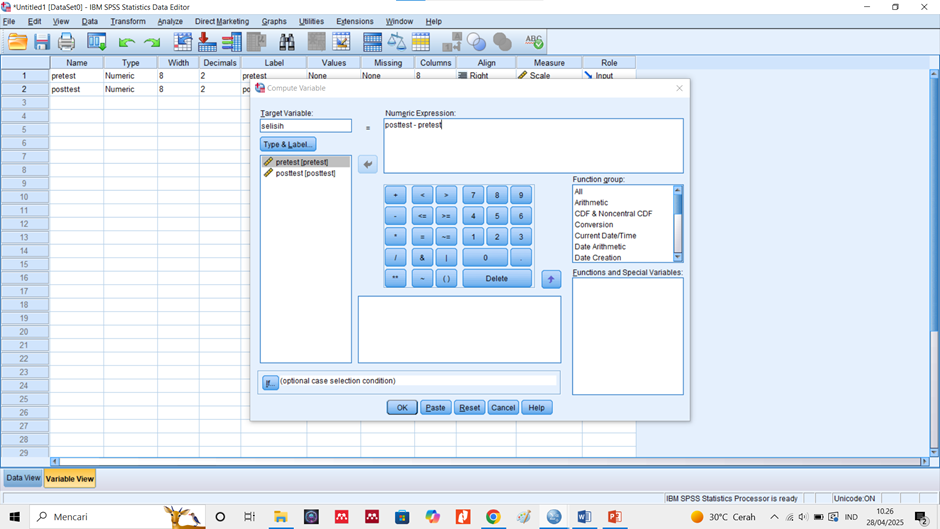Open the Transform menu
Viewport: 940px width, 529px height.
click(128, 21)
